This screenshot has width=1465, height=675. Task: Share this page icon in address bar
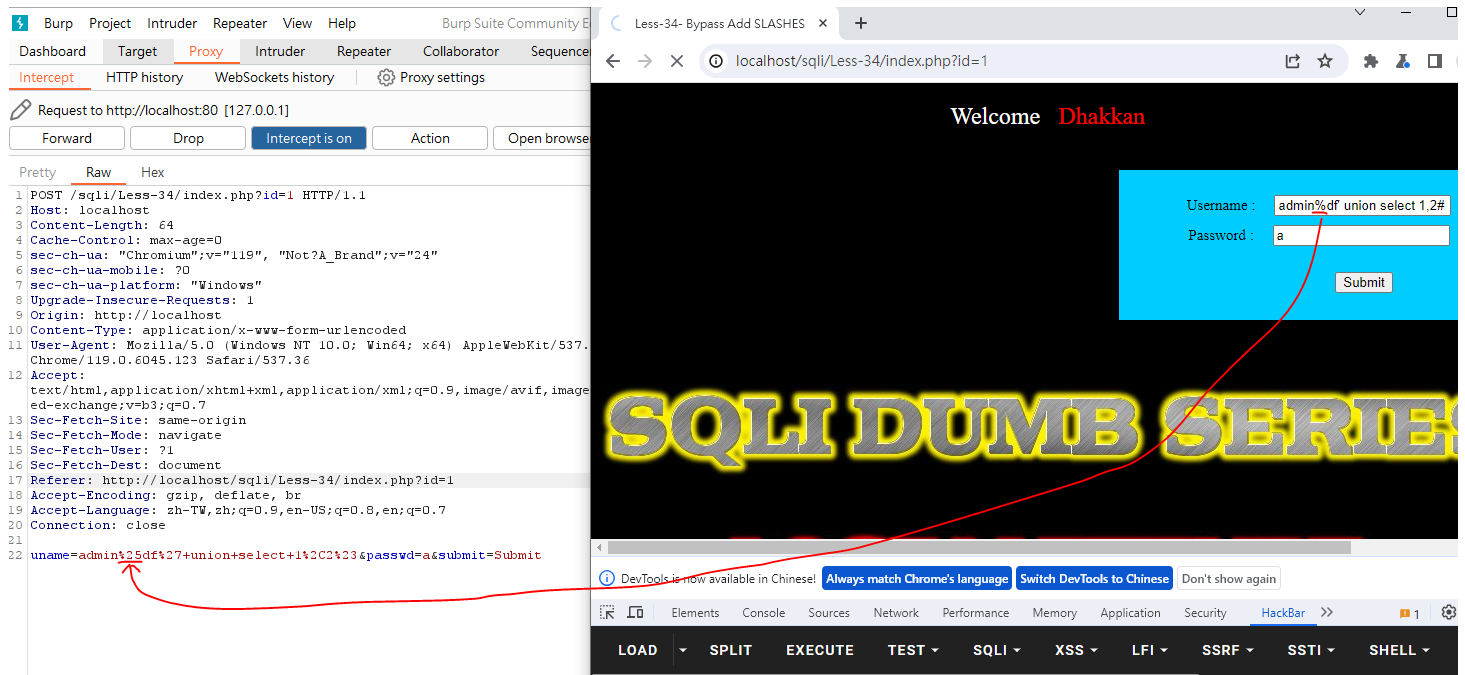point(1293,61)
